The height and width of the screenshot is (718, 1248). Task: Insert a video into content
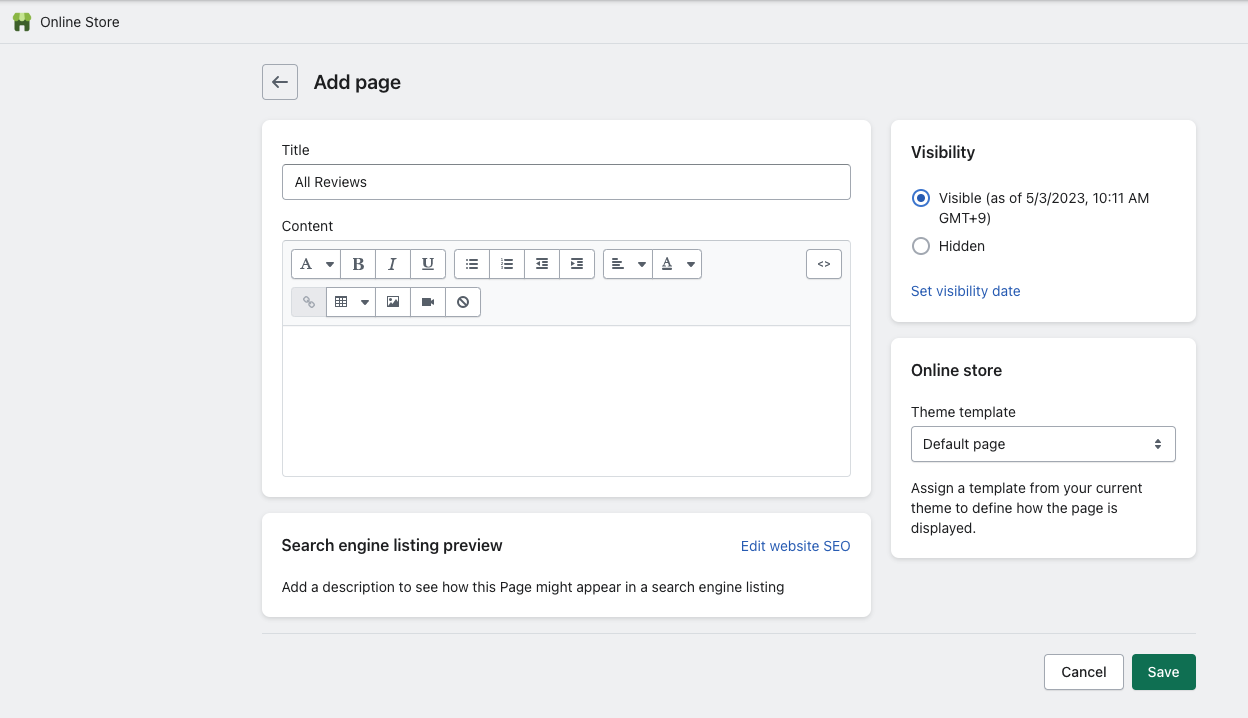point(428,302)
